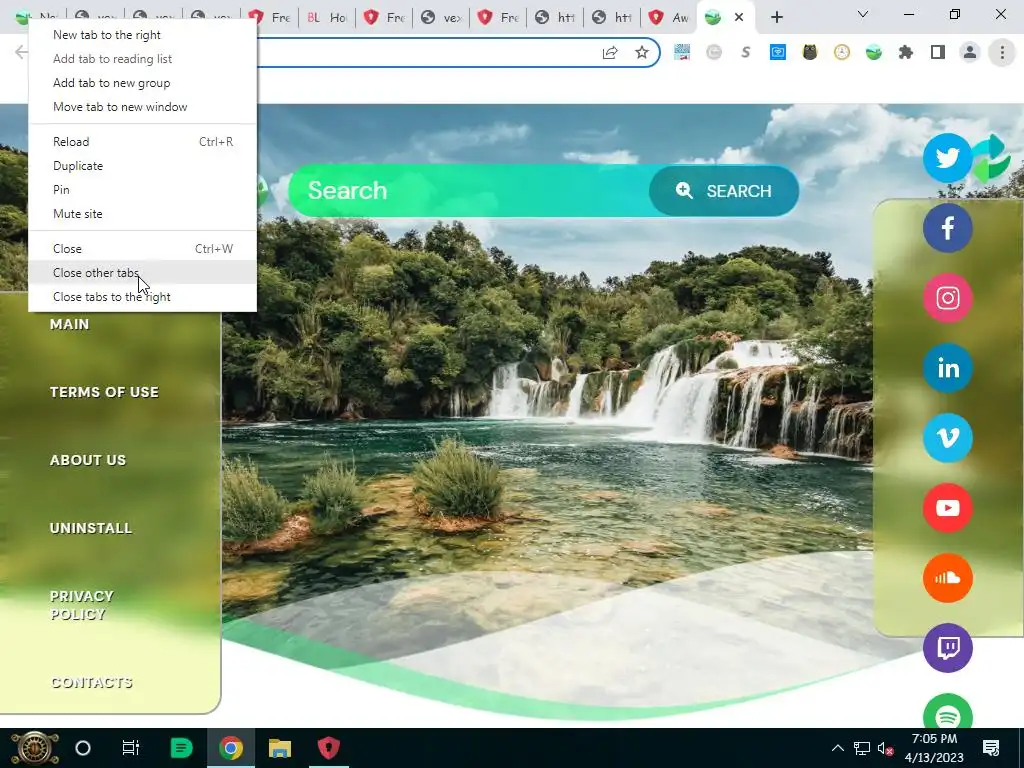Open the green chat app in taskbar

(182, 748)
